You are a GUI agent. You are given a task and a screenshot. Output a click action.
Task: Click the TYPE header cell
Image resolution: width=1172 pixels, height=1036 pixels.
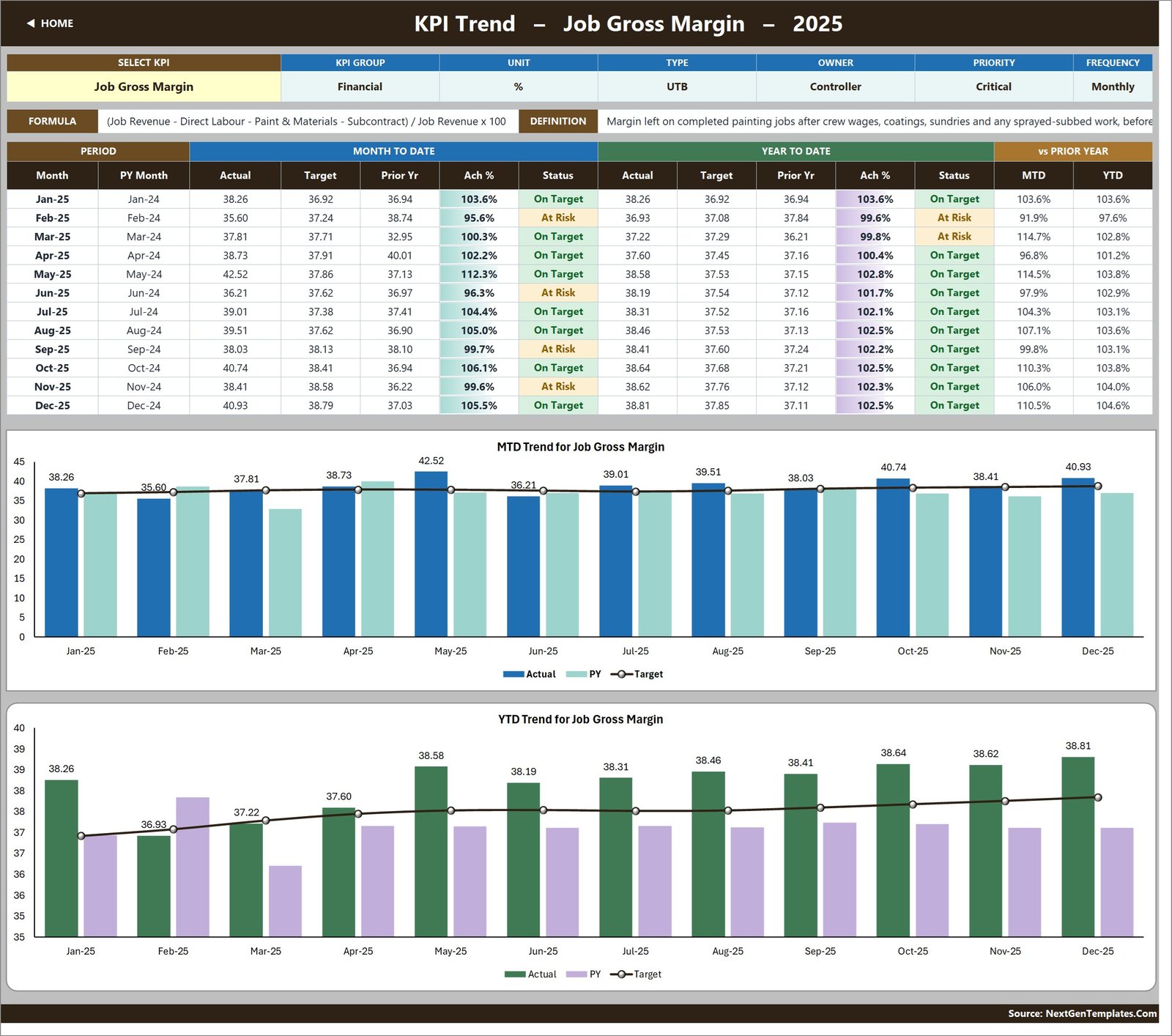[677, 63]
